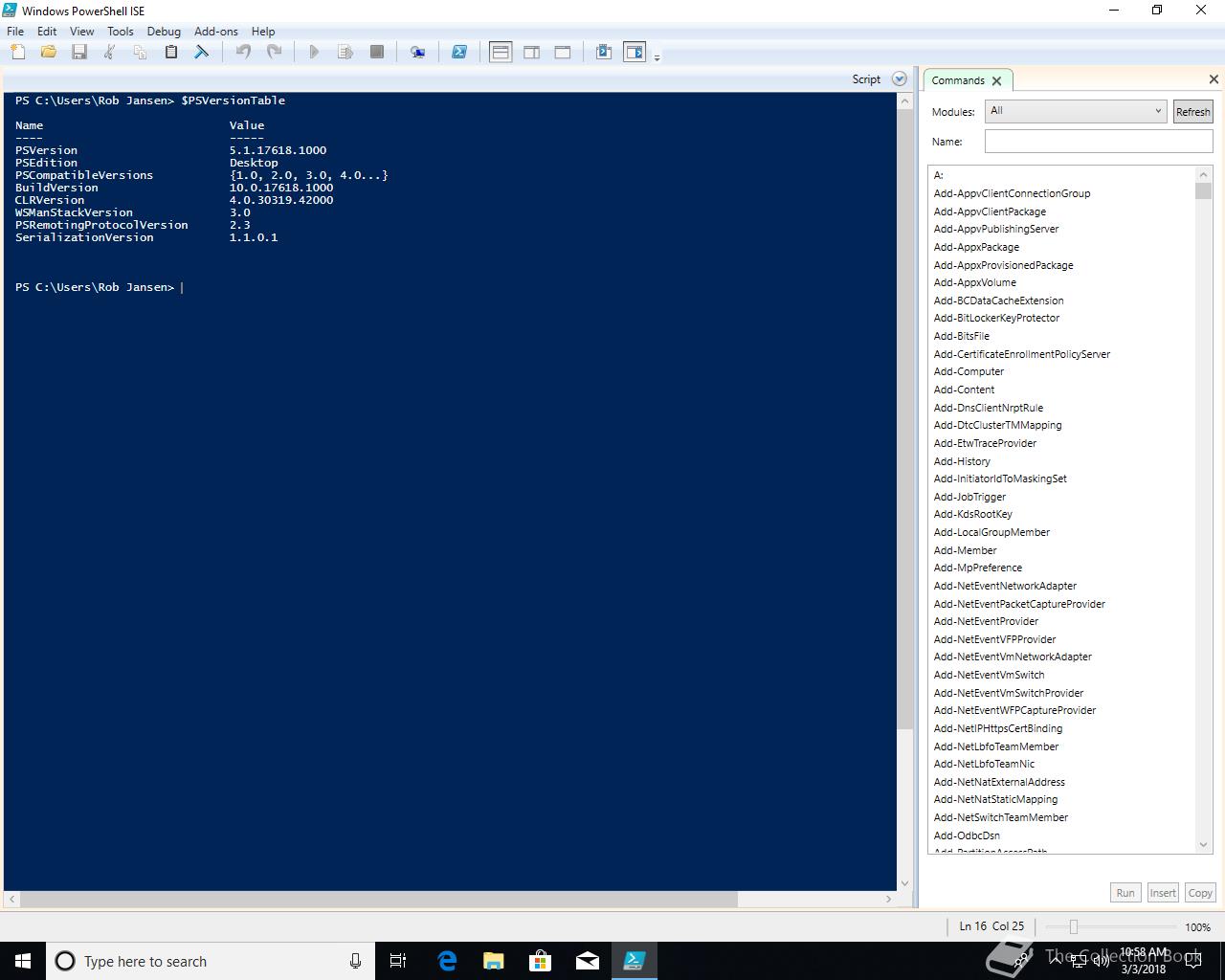
Task: Open the File menu
Action: tap(15, 32)
